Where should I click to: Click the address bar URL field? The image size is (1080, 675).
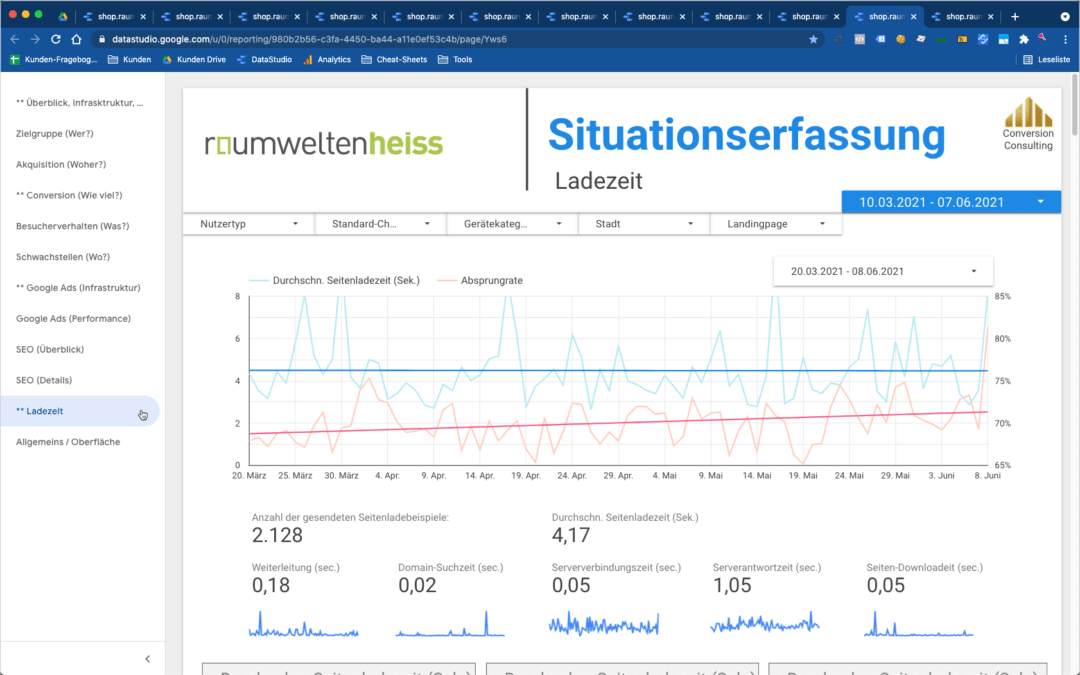point(450,39)
